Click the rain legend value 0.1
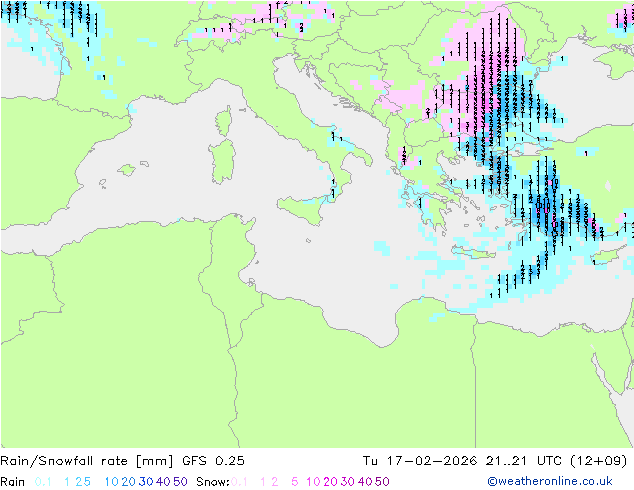The width and height of the screenshot is (634, 490). [43, 482]
